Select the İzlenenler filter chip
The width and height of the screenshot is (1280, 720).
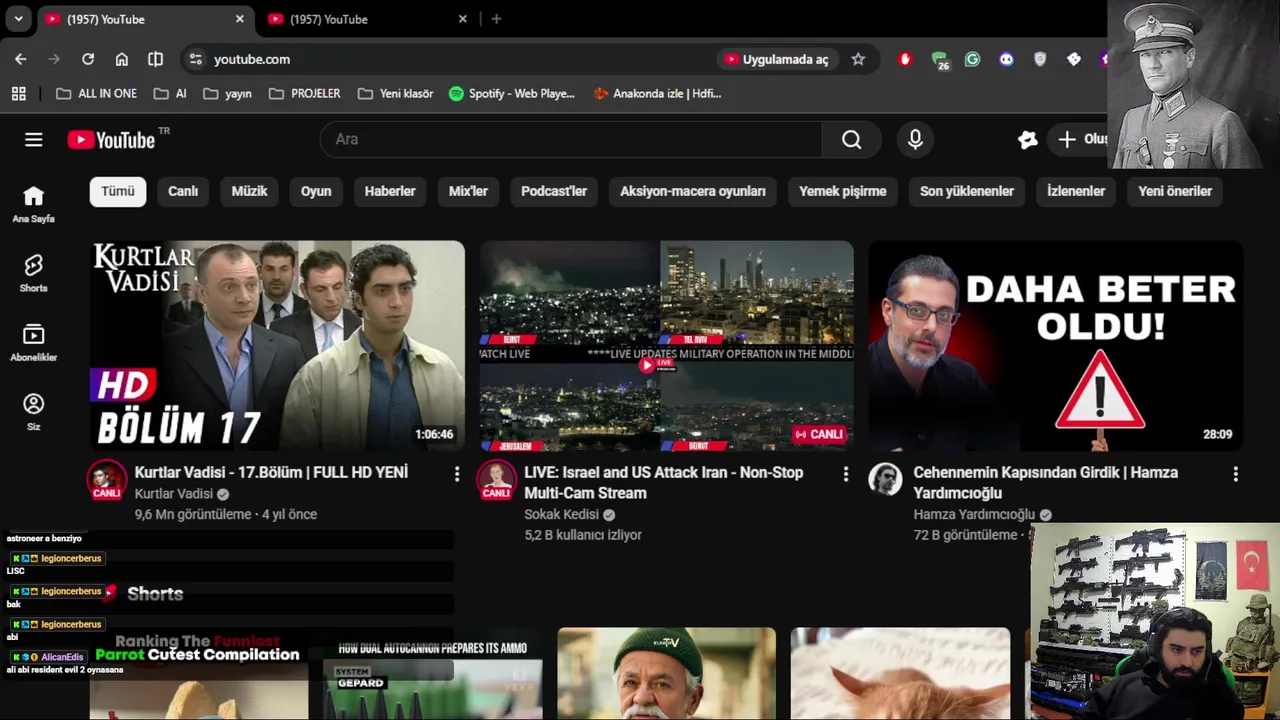[x=1076, y=191]
